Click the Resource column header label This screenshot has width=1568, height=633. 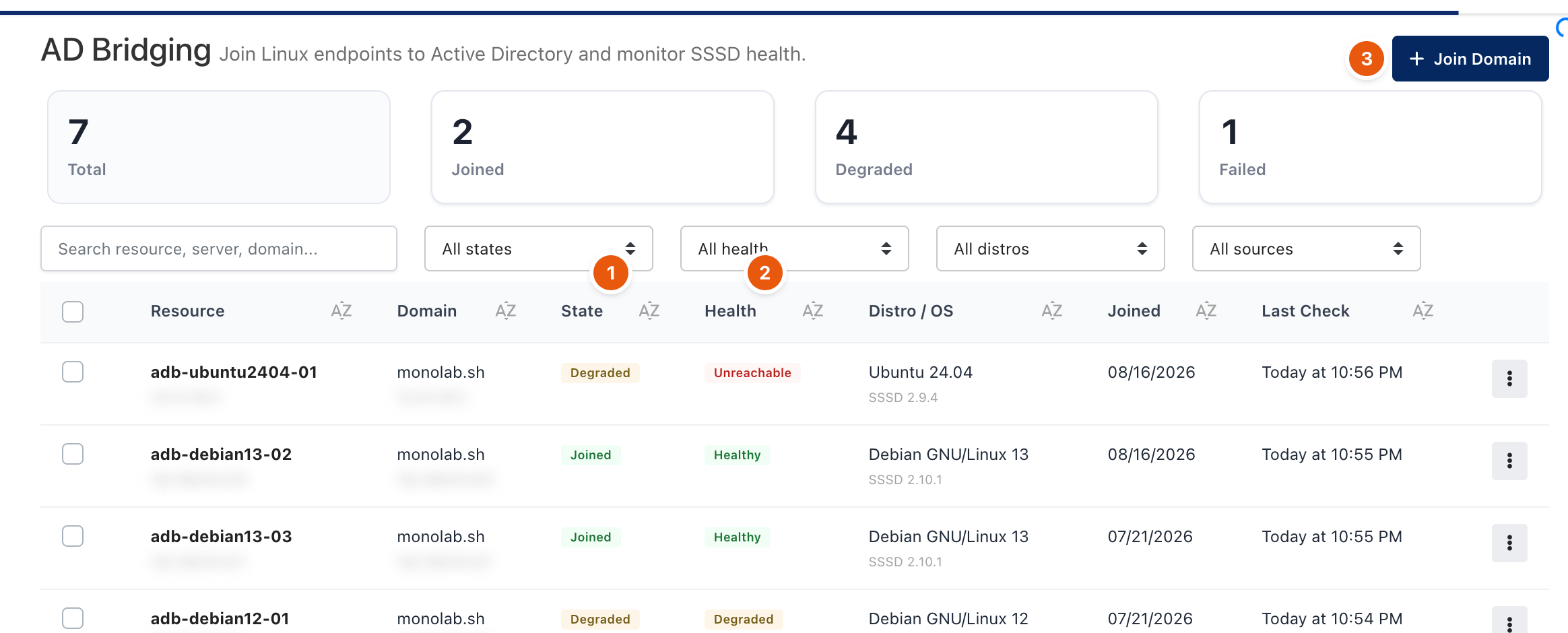point(188,311)
